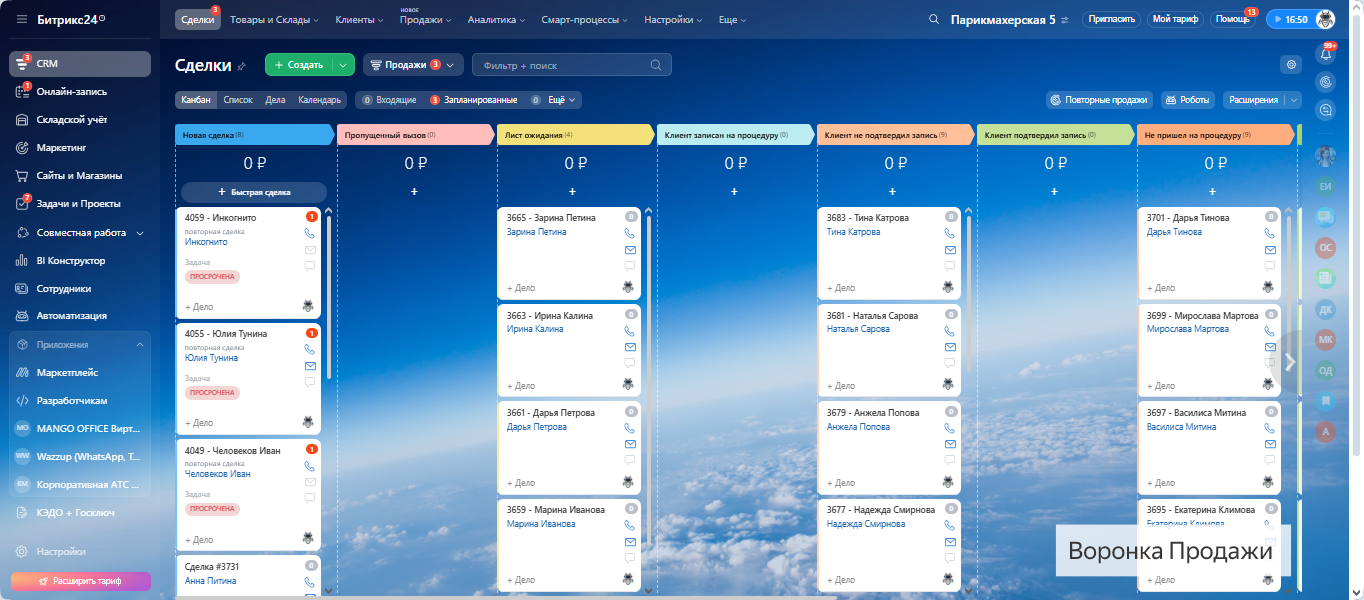The height and width of the screenshot is (600, 1364).
Task: Open the Зарина Петина contact link
Action: point(536,232)
